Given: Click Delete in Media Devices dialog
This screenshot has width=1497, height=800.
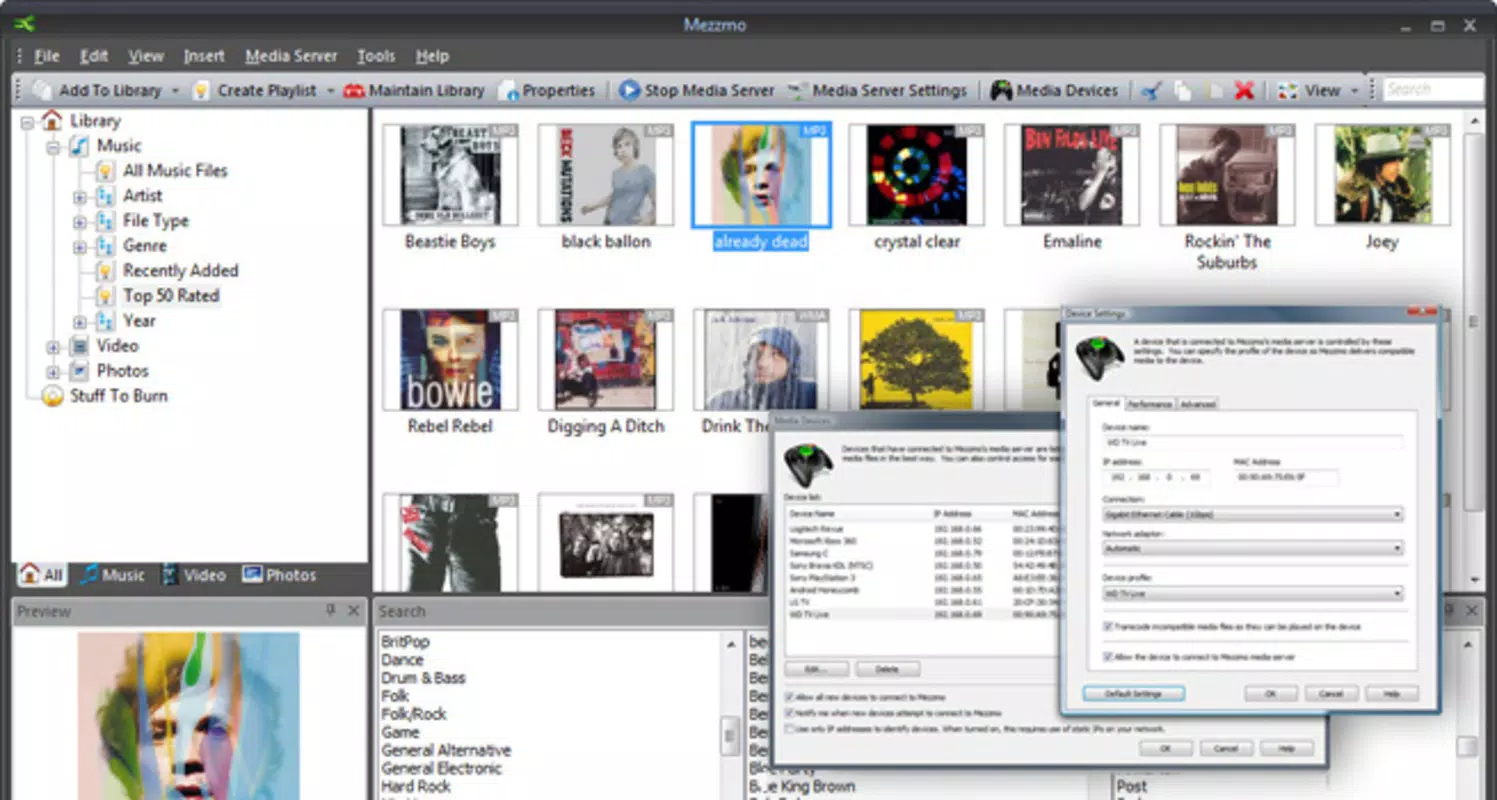Looking at the screenshot, I should [x=887, y=669].
